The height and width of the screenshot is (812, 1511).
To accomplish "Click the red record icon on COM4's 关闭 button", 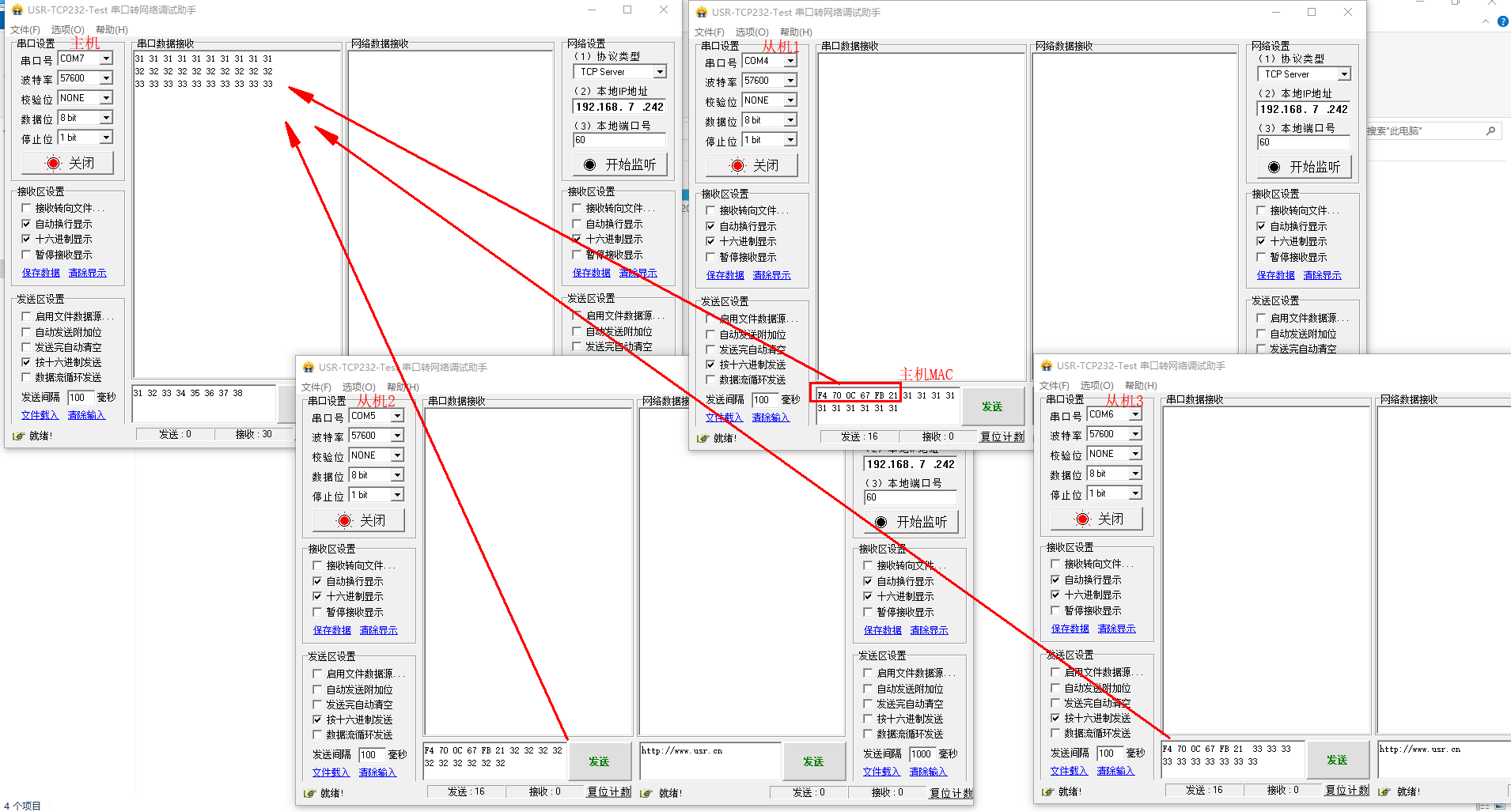I will [x=737, y=166].
